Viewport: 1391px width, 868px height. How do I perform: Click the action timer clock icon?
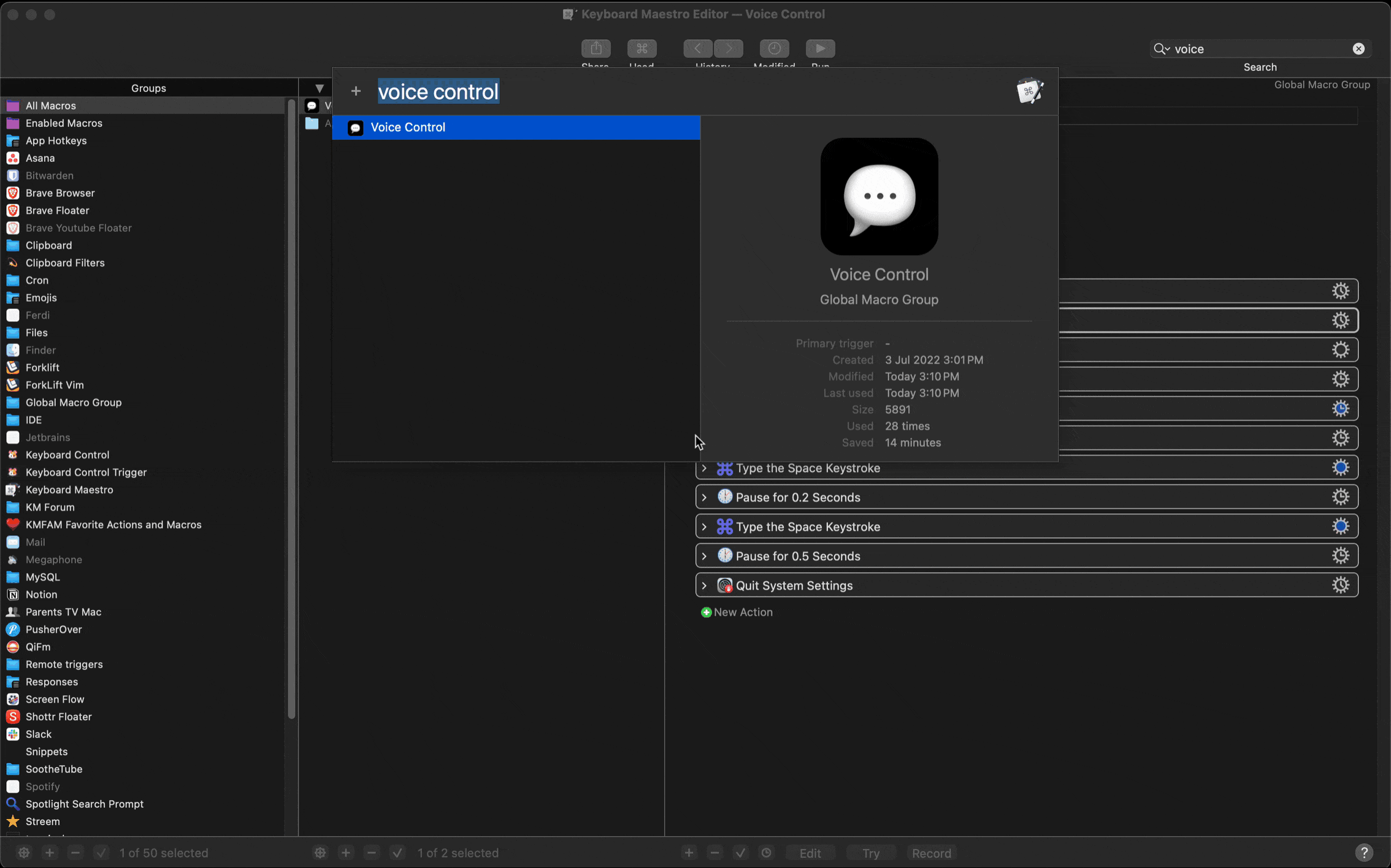(767, 853)
